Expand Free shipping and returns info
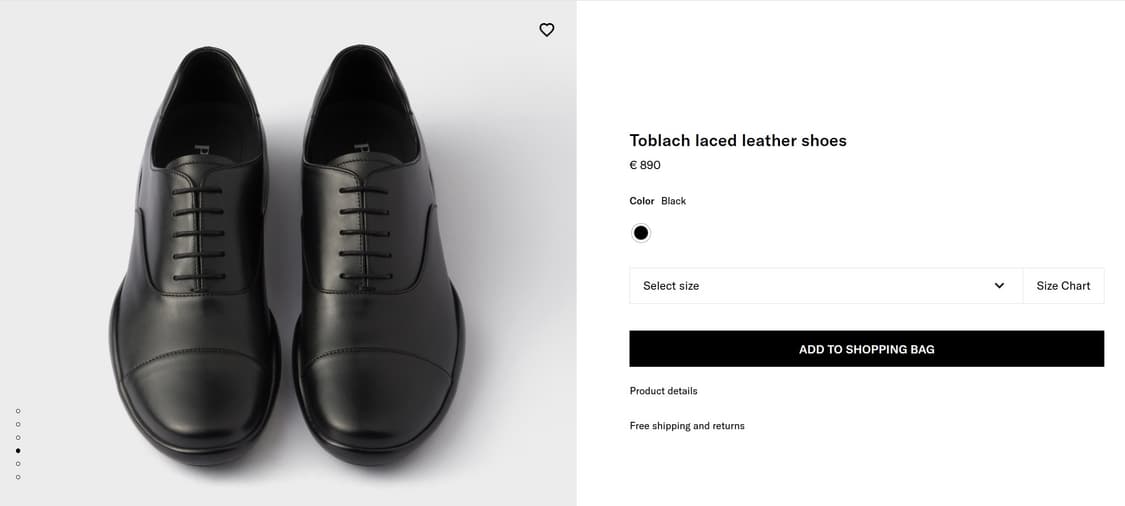The image size is (1125, 506). point(687,426)
